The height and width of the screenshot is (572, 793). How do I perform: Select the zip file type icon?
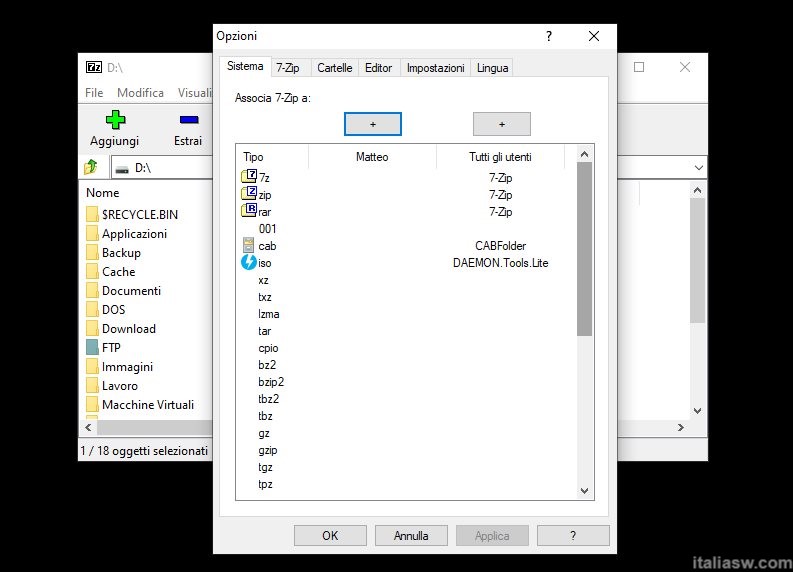tap(250, 194)
